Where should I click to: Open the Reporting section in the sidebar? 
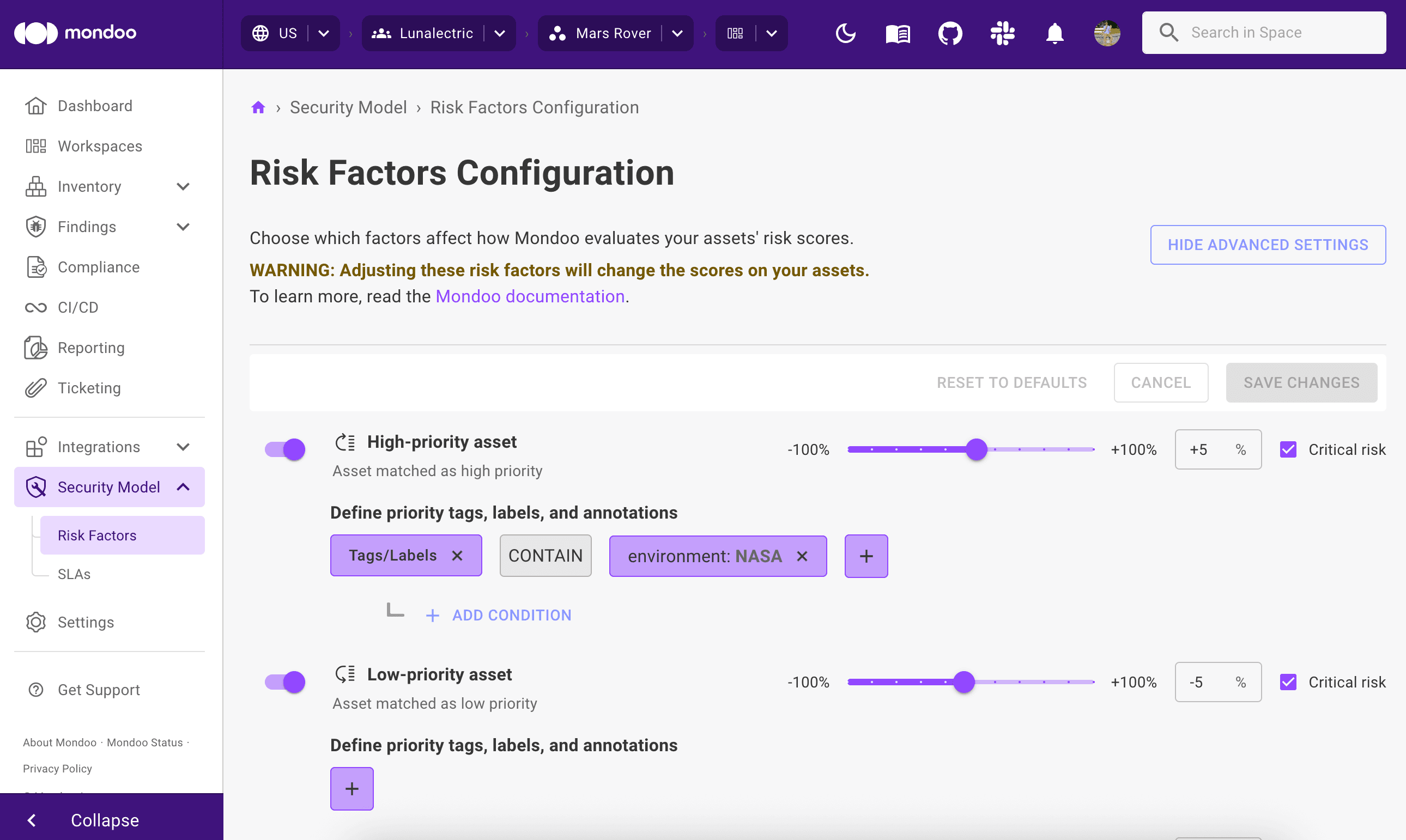pyautogui.click(x=91, y=348)
